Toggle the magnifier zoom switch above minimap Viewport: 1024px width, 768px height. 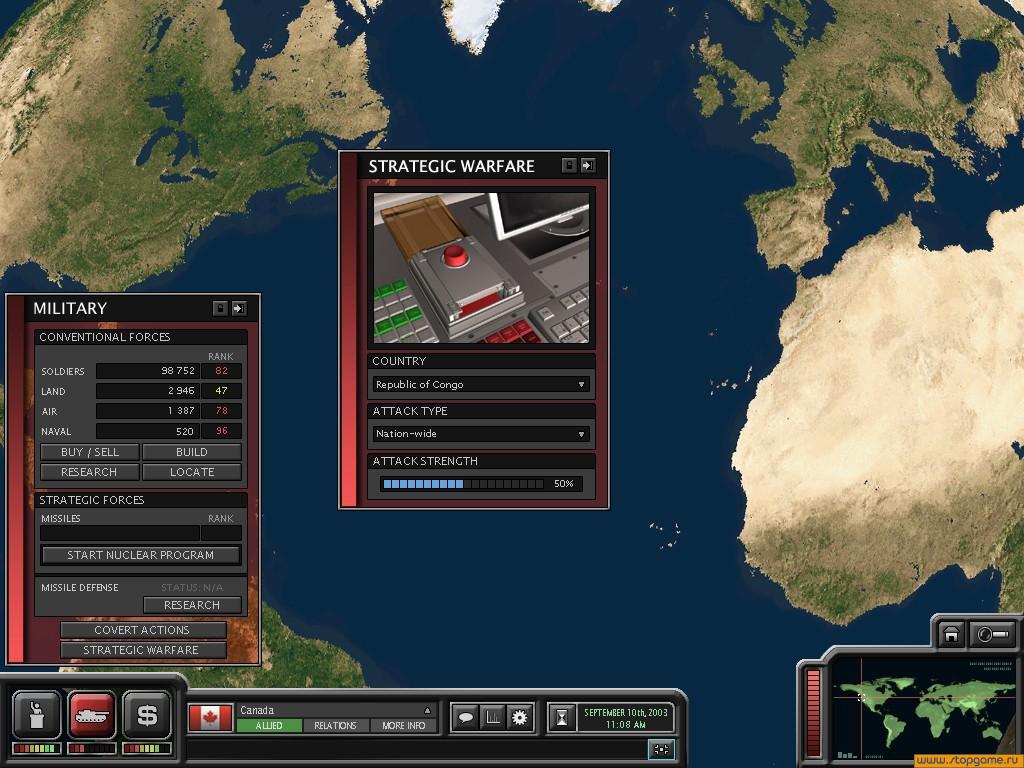pyautogui.click(x=993, y=634)
